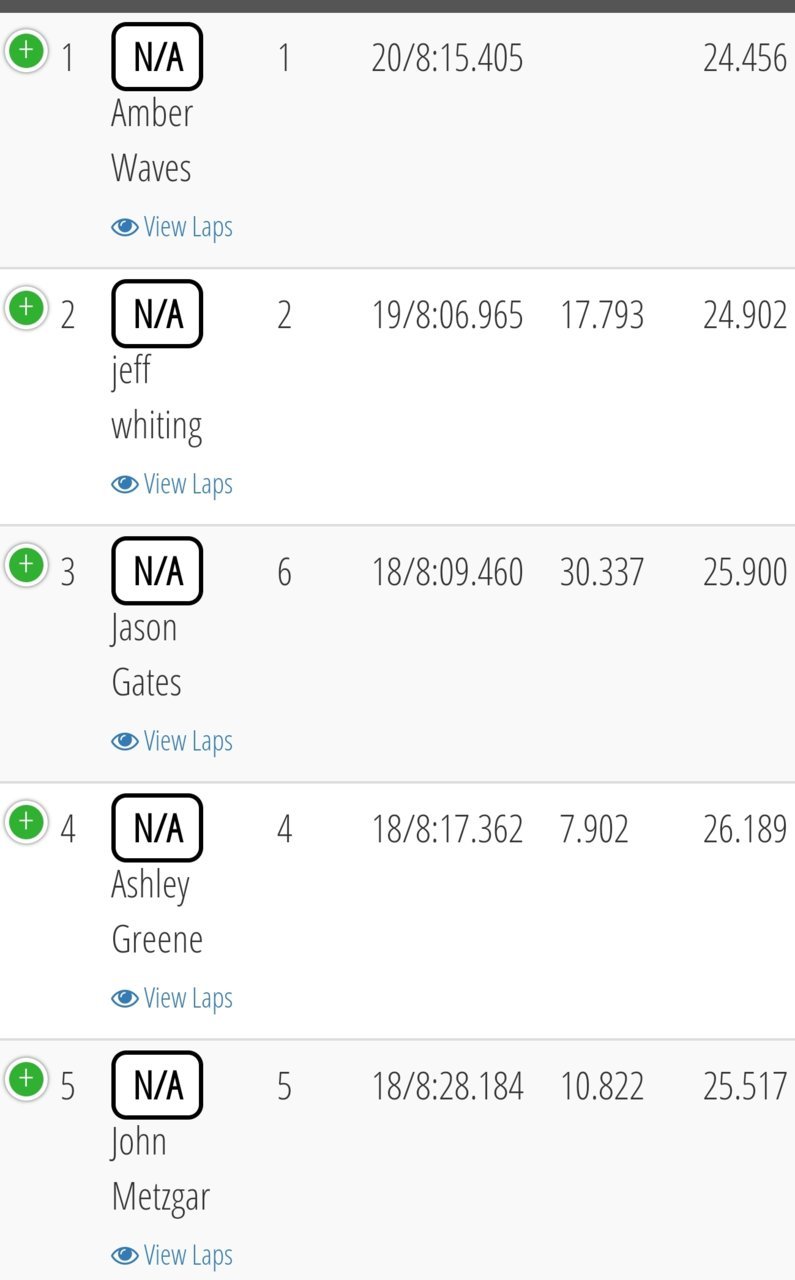Viewport: 795px width, 1280px height.
Task: Click N/A badge above jeff whiting
Action: click(x=157, y=314)
